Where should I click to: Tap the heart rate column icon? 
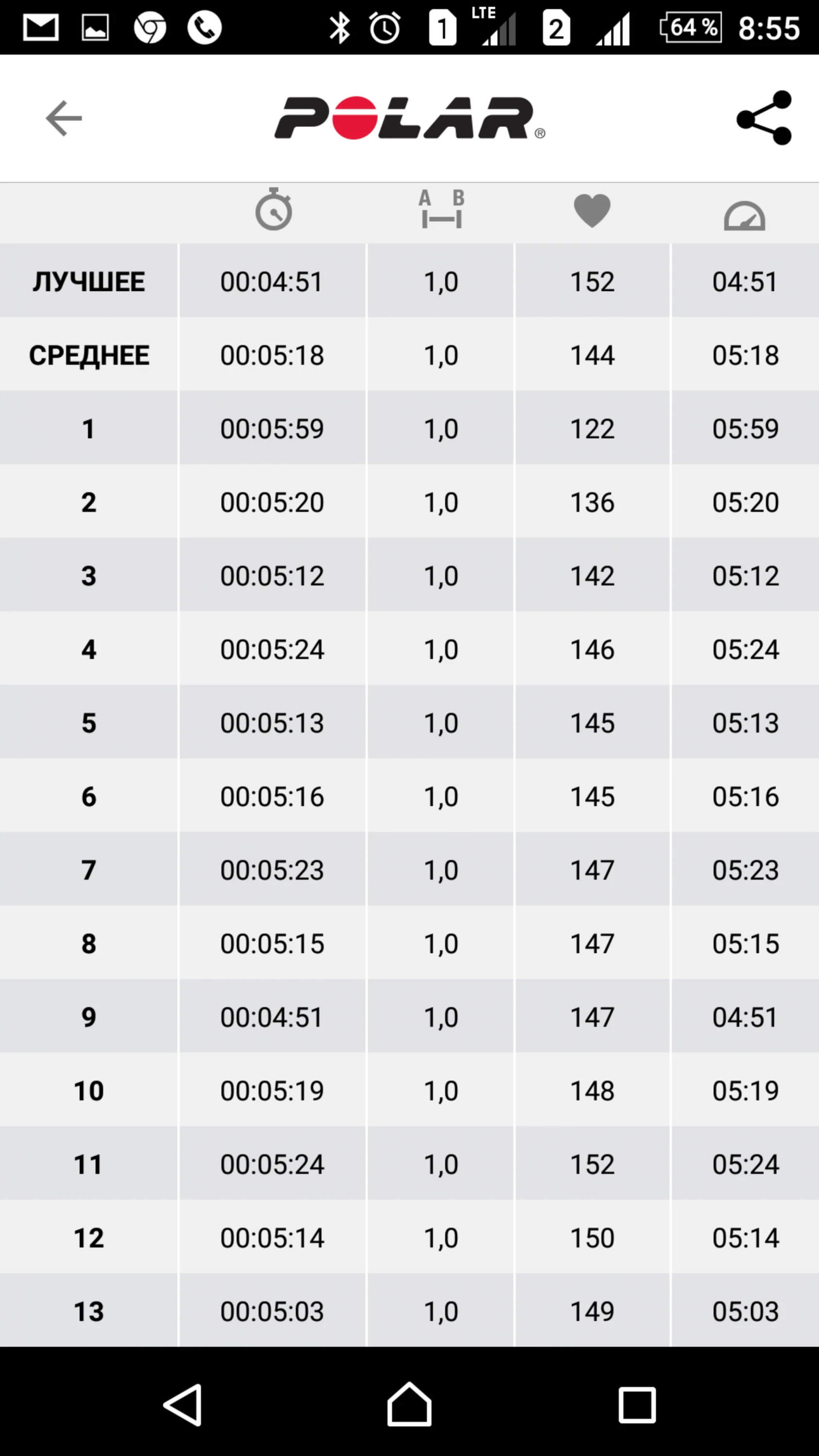[592, 211]
